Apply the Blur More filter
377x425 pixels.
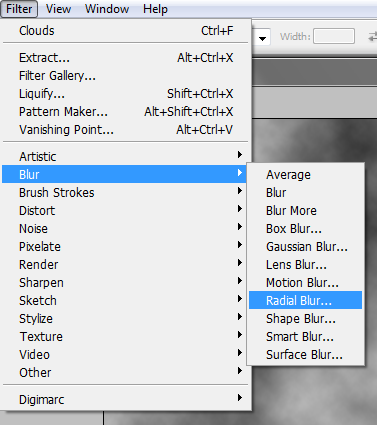click(305, 210)
